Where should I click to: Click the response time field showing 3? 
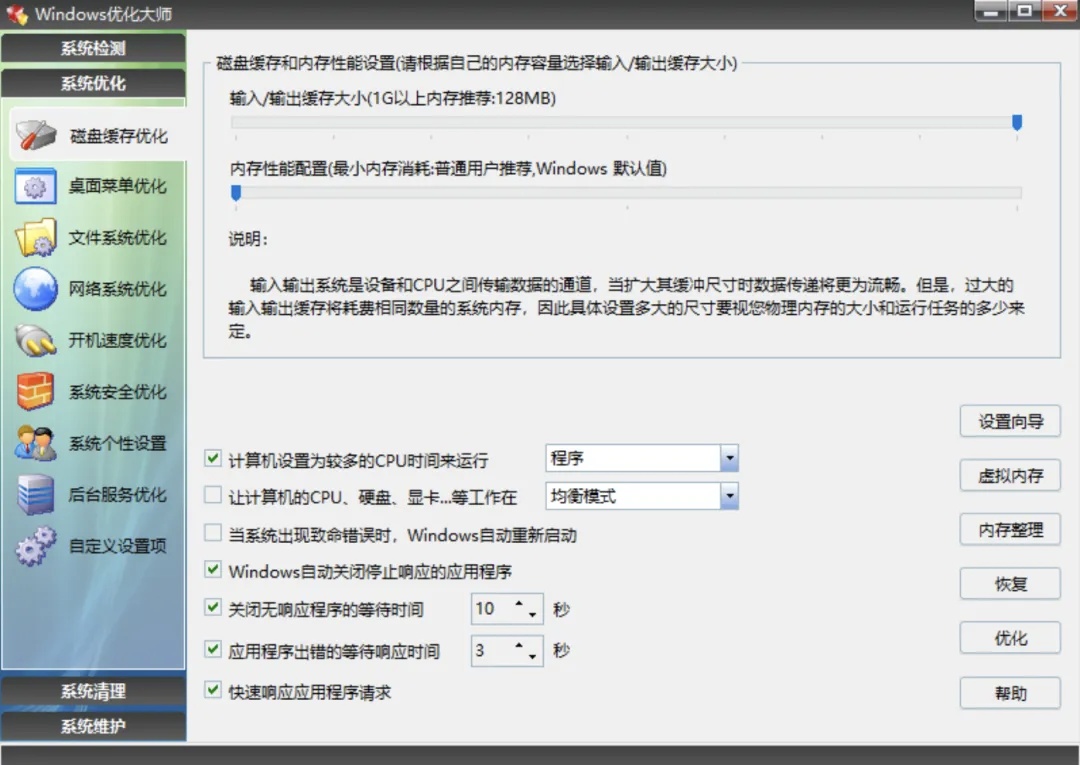point(507,650)
